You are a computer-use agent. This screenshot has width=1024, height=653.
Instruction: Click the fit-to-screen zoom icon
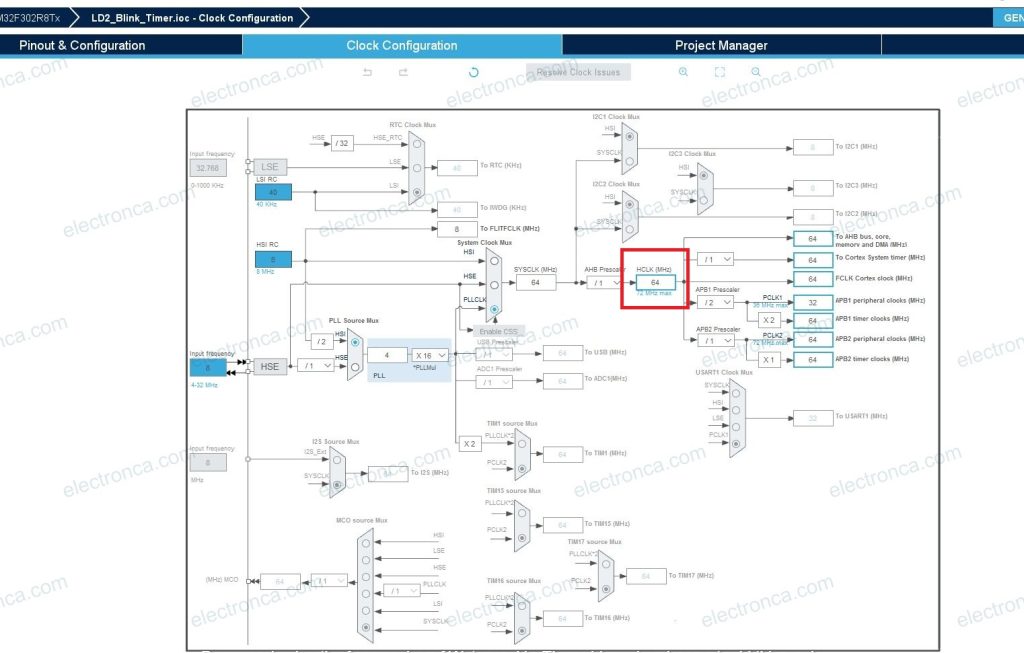719,72
